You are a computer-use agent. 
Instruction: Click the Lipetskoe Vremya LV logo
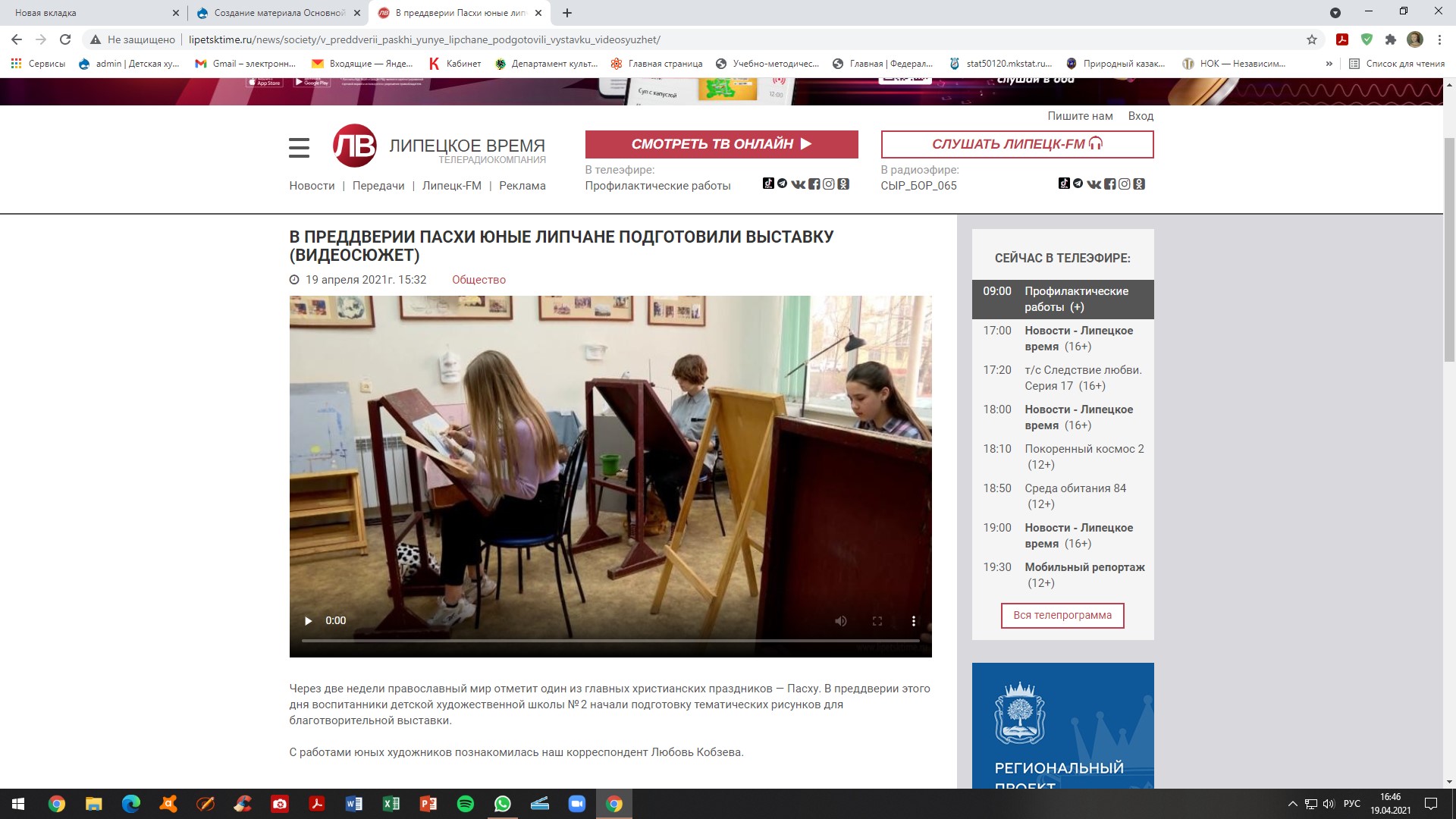[x=355, y=146]
